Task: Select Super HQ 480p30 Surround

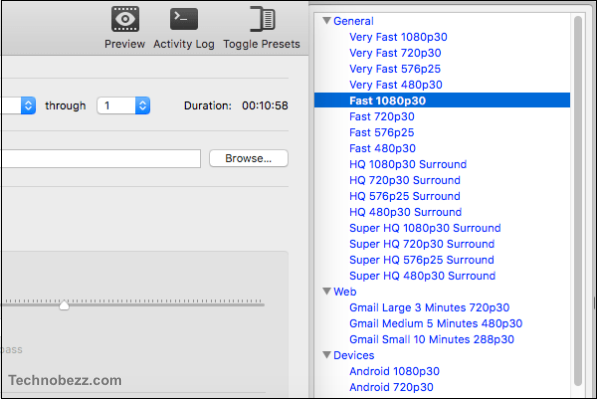Action: 423,276
